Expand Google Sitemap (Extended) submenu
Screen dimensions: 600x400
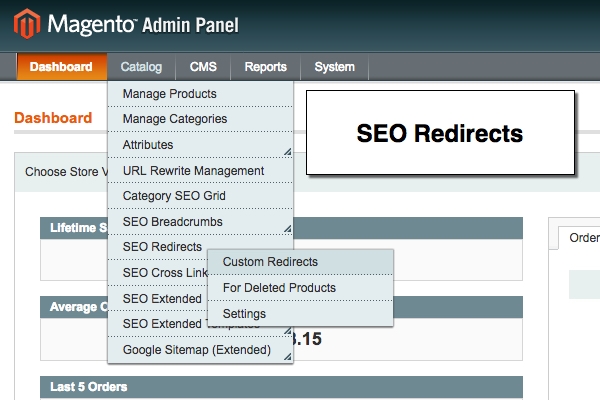(201, 350)
